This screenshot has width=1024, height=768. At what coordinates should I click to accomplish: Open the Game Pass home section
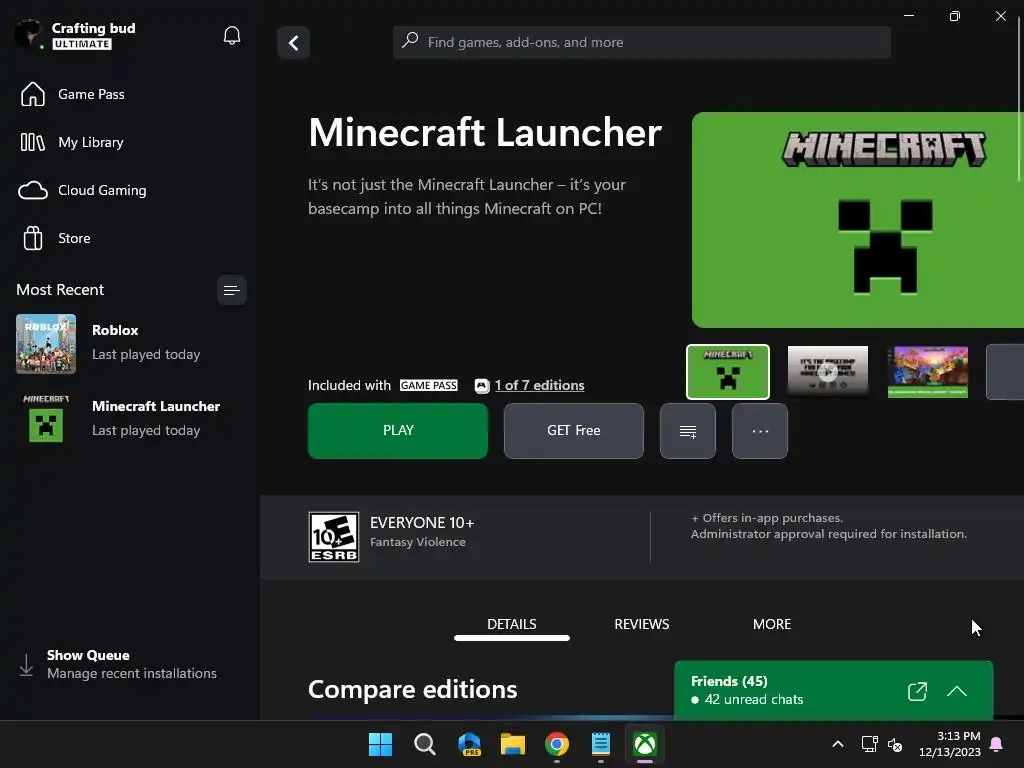(130, 94)
